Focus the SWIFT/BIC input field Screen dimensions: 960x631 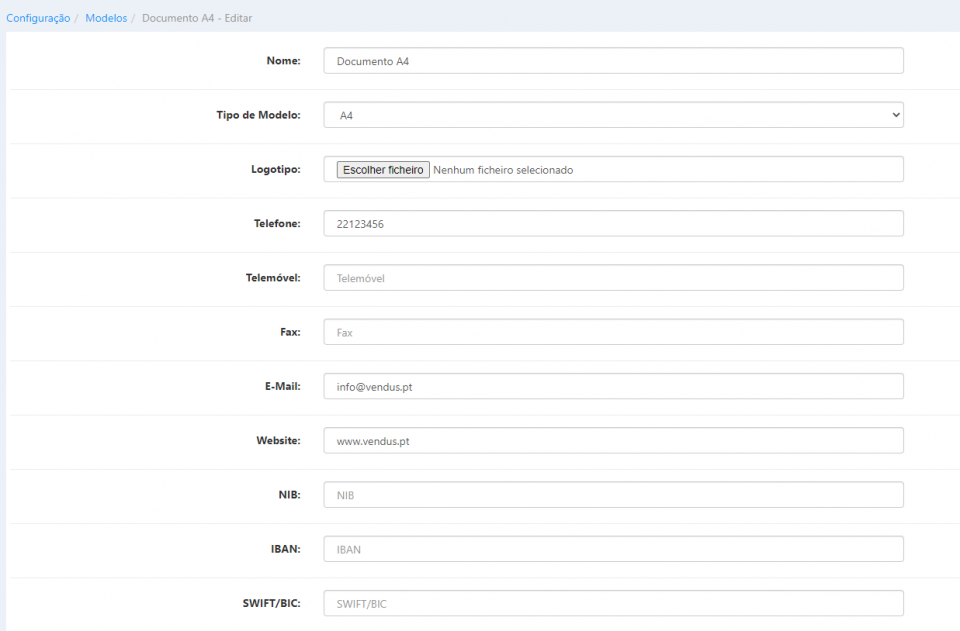[613, 603]
